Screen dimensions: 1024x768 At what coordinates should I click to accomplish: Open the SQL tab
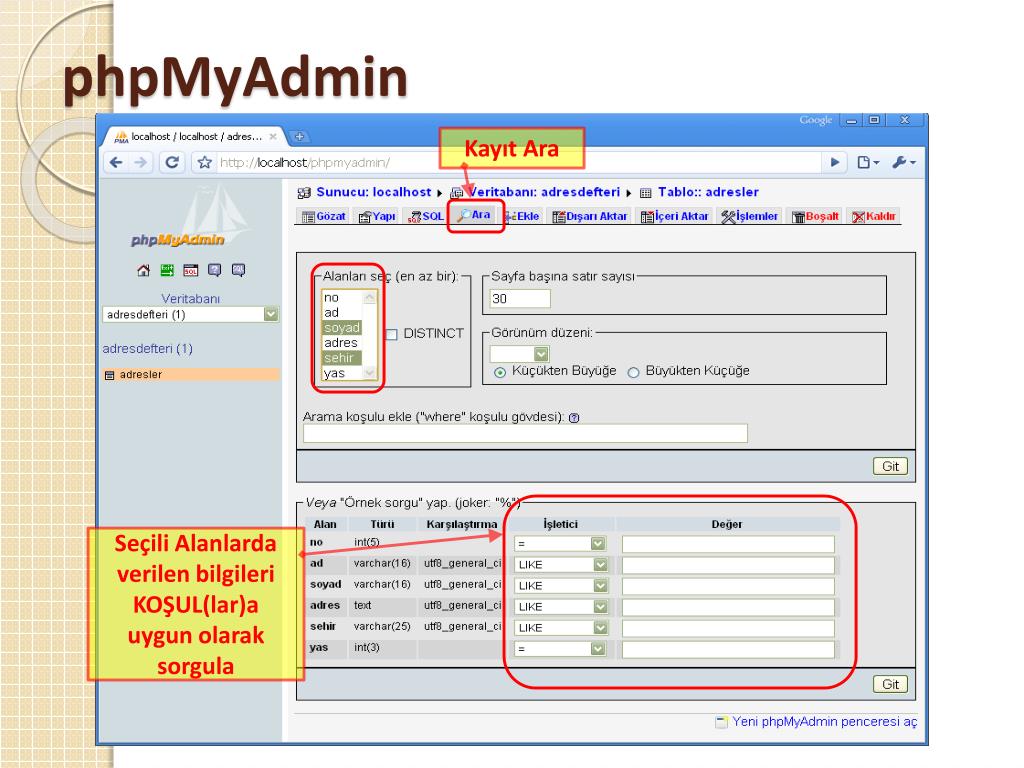point(425,216)
